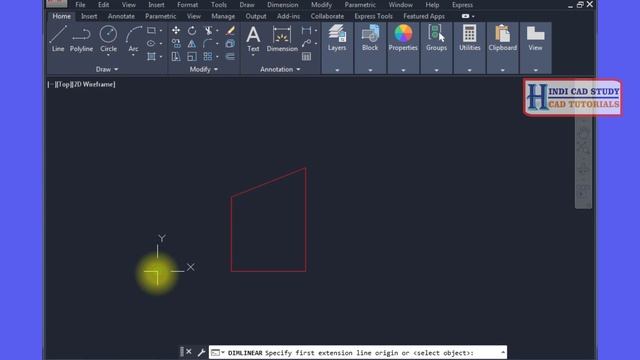Expand command line history arrow
640x360 pixels.
point(503,352)
